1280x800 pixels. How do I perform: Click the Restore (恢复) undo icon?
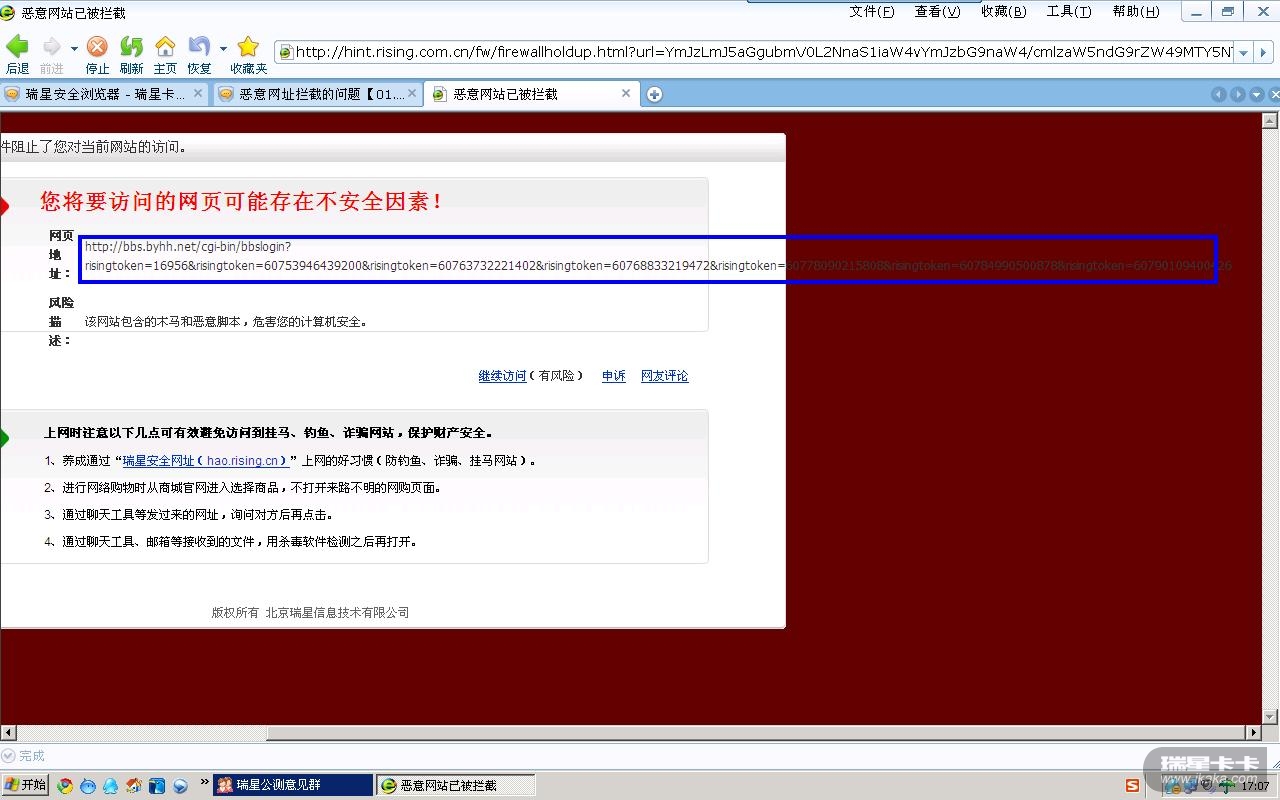199,47
